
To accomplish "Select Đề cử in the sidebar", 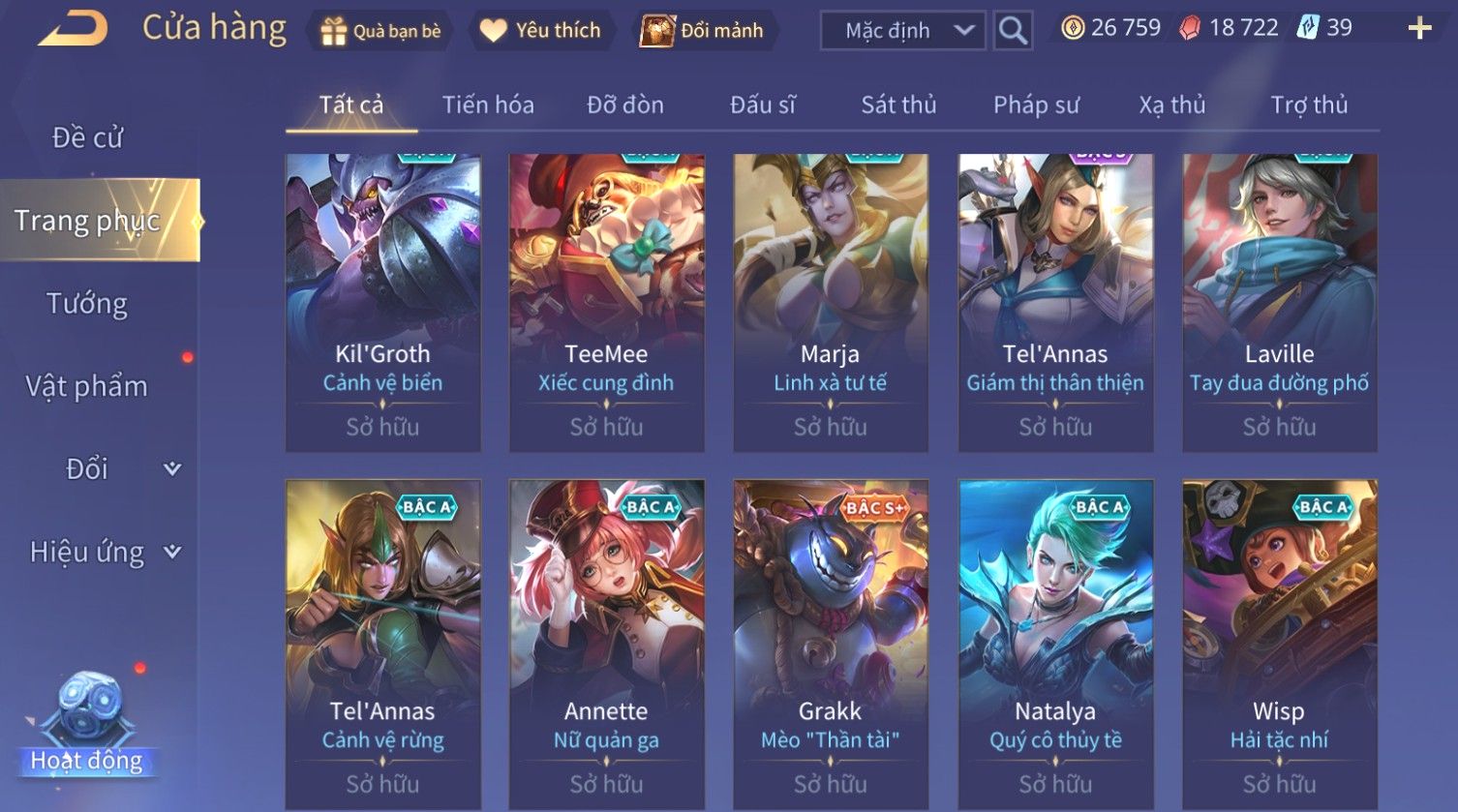I will click(87, 137).
